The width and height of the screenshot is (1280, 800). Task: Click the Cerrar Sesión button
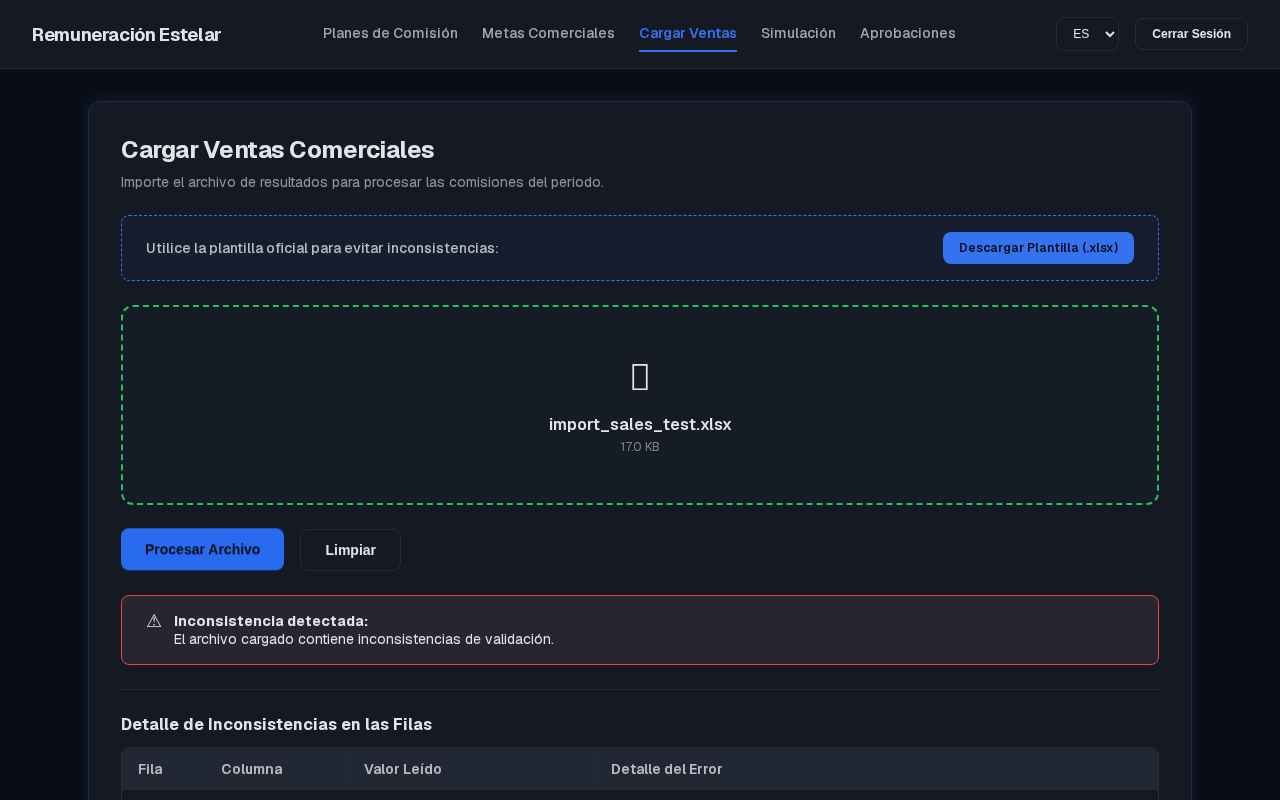pyautogui.click(x=1191, y=34)
